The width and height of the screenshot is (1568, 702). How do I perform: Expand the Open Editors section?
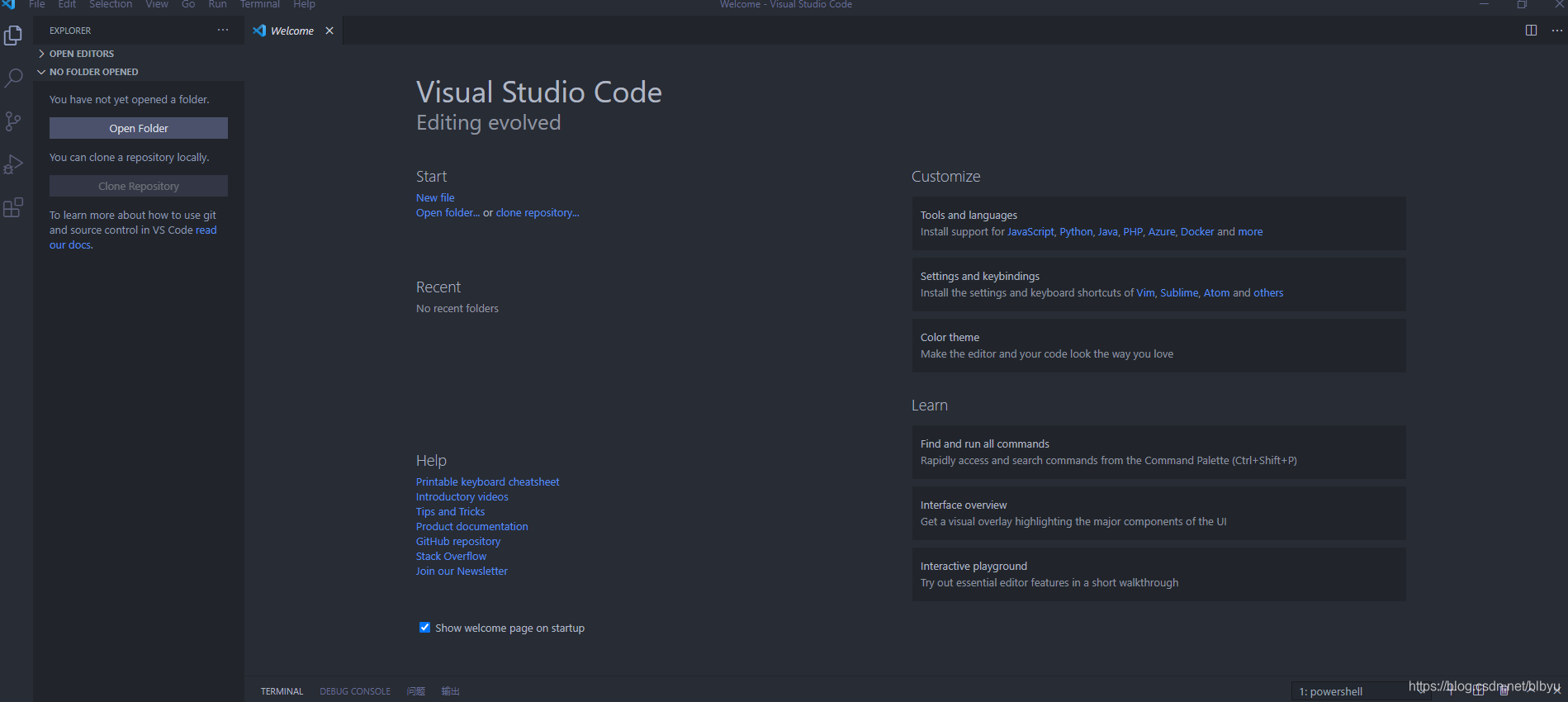click(x=81, y=54)
